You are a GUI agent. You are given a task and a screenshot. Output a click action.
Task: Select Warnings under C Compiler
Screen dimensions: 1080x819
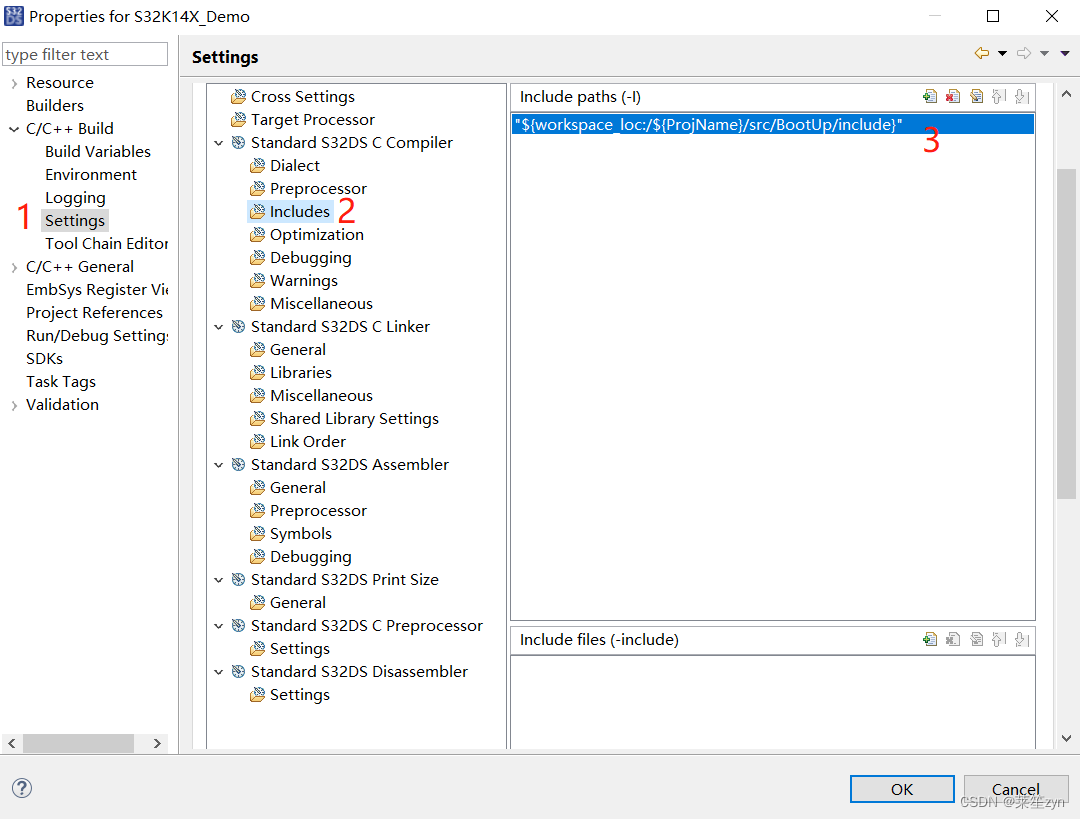pos(304,281)
